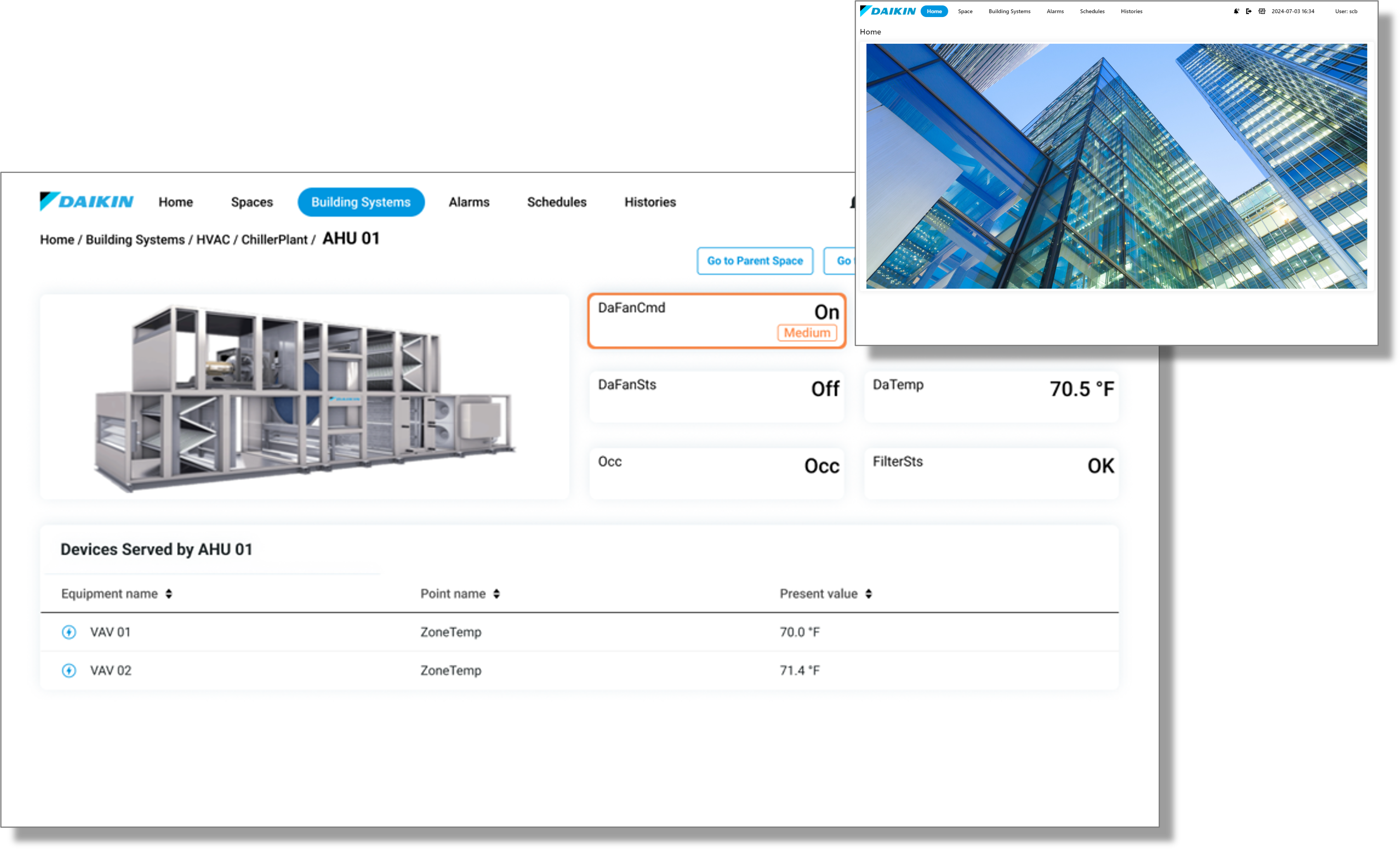Switch to the Schedules tab in large window
This screenshot has width=1400, height=849.
pyautogui.click(x=556, y=202)
